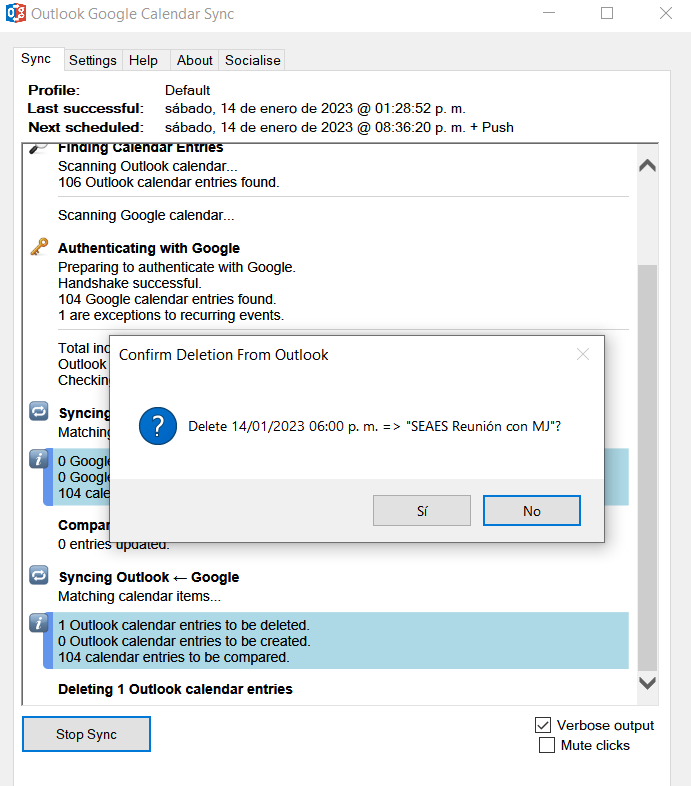The height and width of the screenshot is (786, 691).
Task: Click '1 Outlook calendar entries to be deleted.'
Action: (x=184, y=625)
